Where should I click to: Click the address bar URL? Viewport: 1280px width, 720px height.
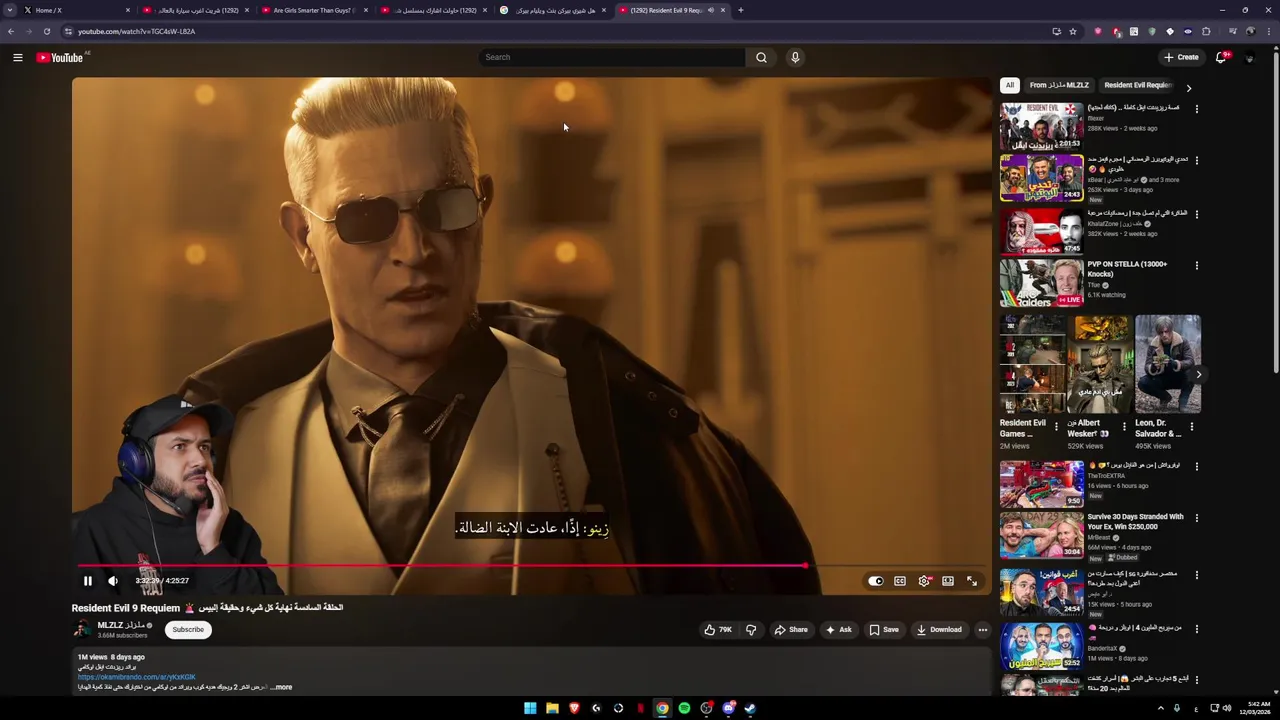(137, 31)
